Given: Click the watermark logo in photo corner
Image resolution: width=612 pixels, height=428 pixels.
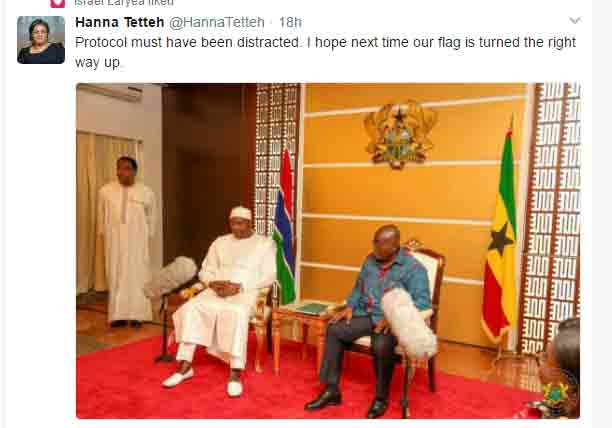Looking at the screenshot, I should tap(554, 392).
